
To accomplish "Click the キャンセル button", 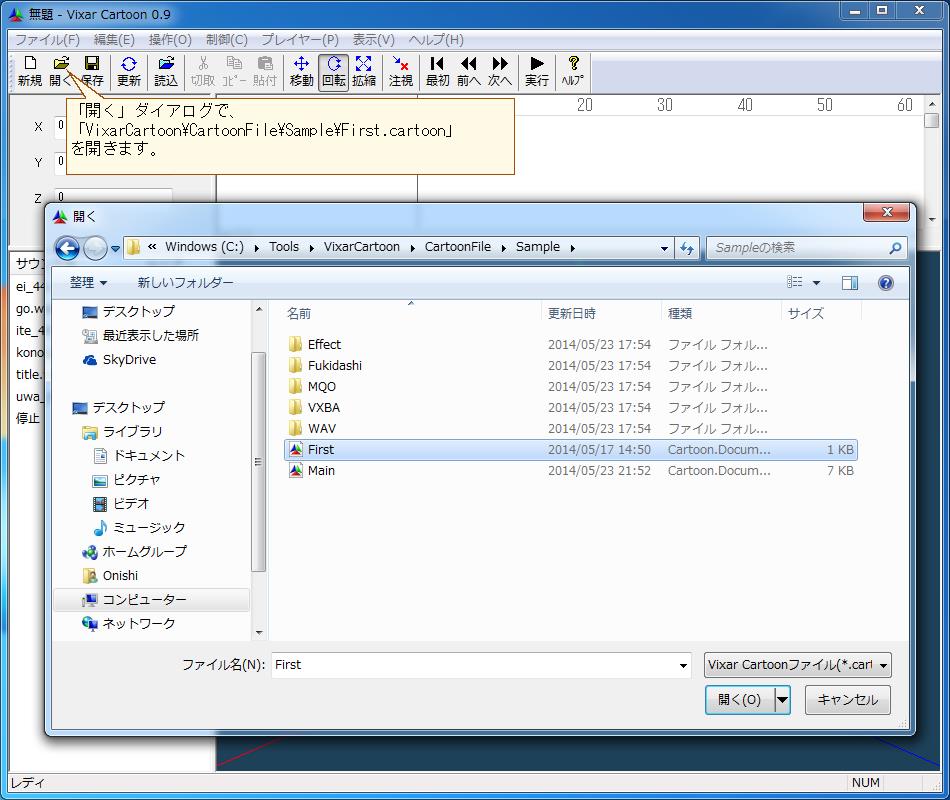I will 847,700.
